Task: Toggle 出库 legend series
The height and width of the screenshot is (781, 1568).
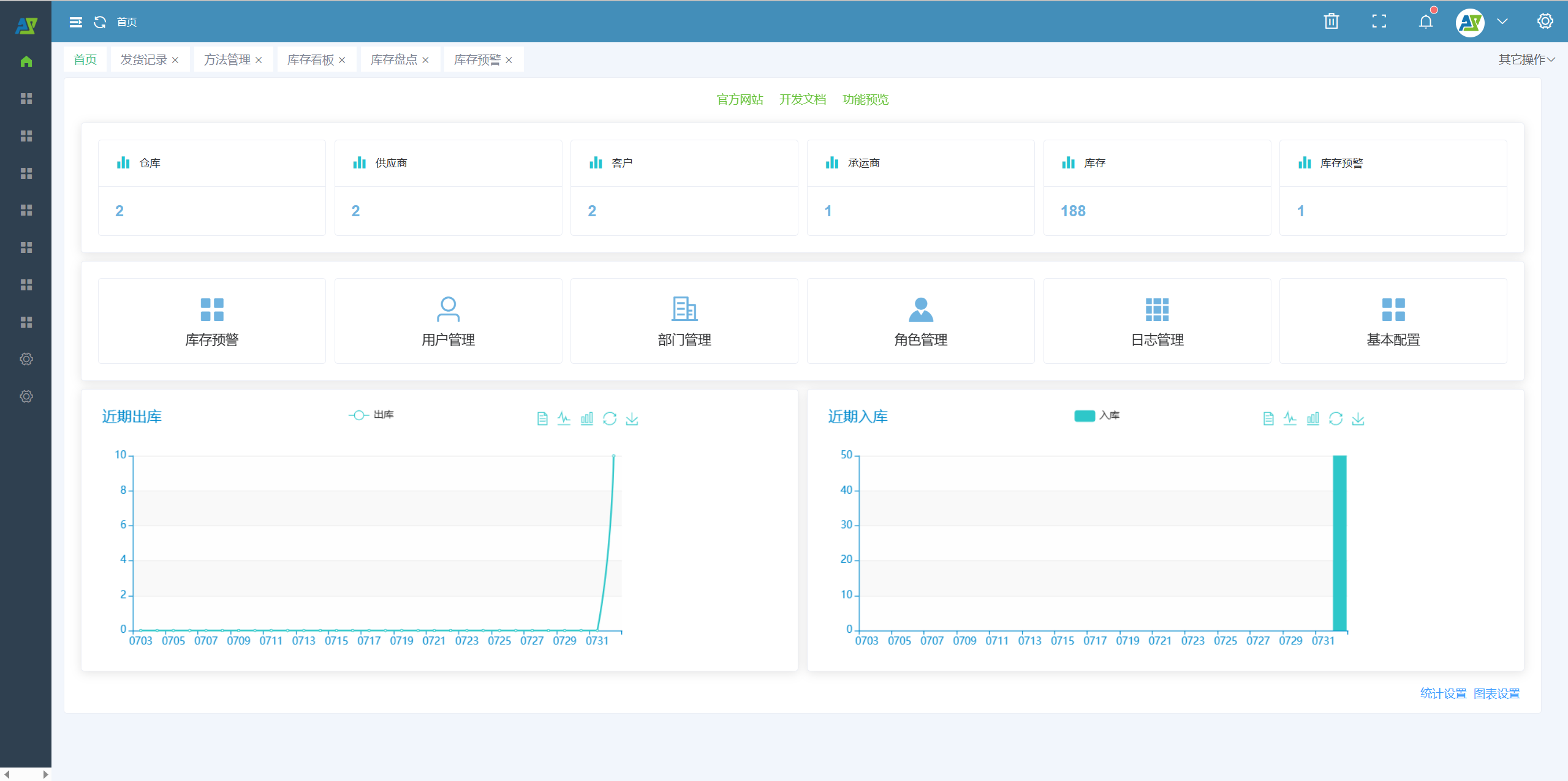Action: pos(371,415)
